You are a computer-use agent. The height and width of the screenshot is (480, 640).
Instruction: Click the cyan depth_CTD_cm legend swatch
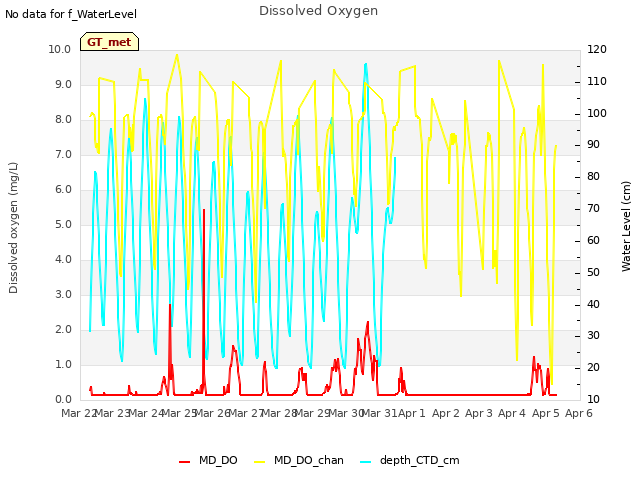click(366, 461)
